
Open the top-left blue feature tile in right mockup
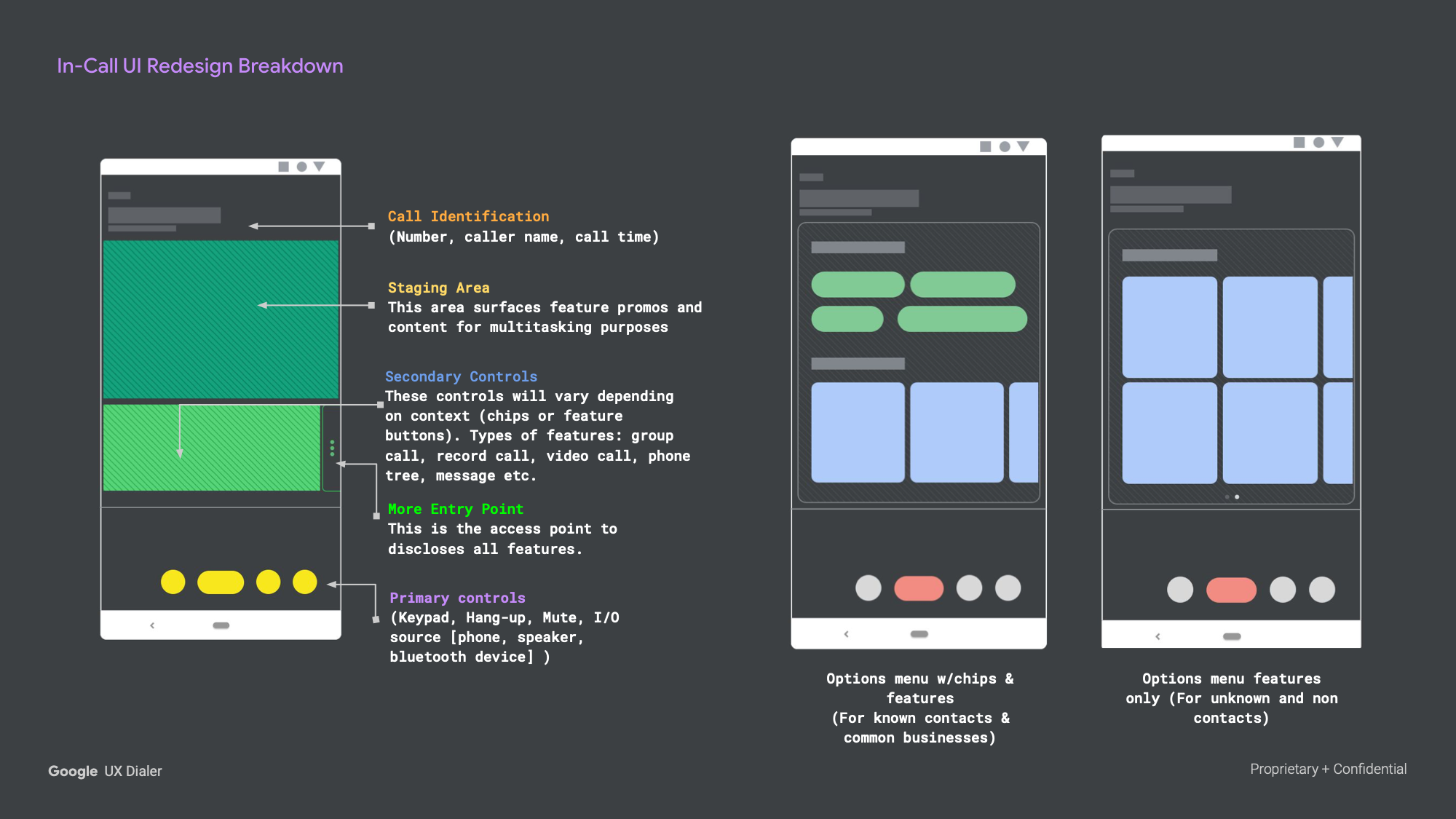click(1169, 327)
